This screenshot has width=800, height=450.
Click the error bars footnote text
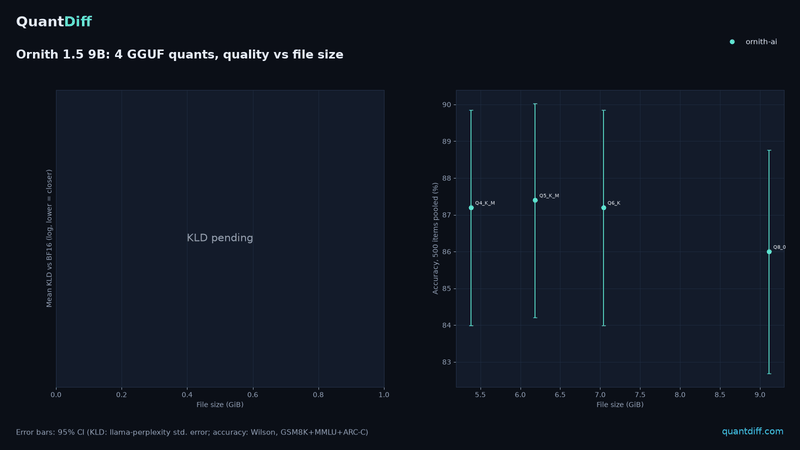(x=192, y=432)
